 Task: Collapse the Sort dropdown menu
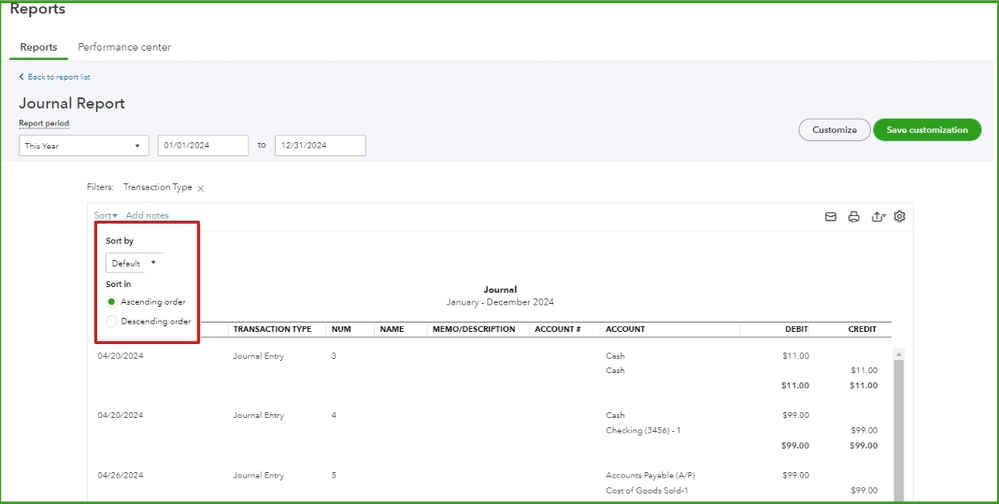pos(106,216)
